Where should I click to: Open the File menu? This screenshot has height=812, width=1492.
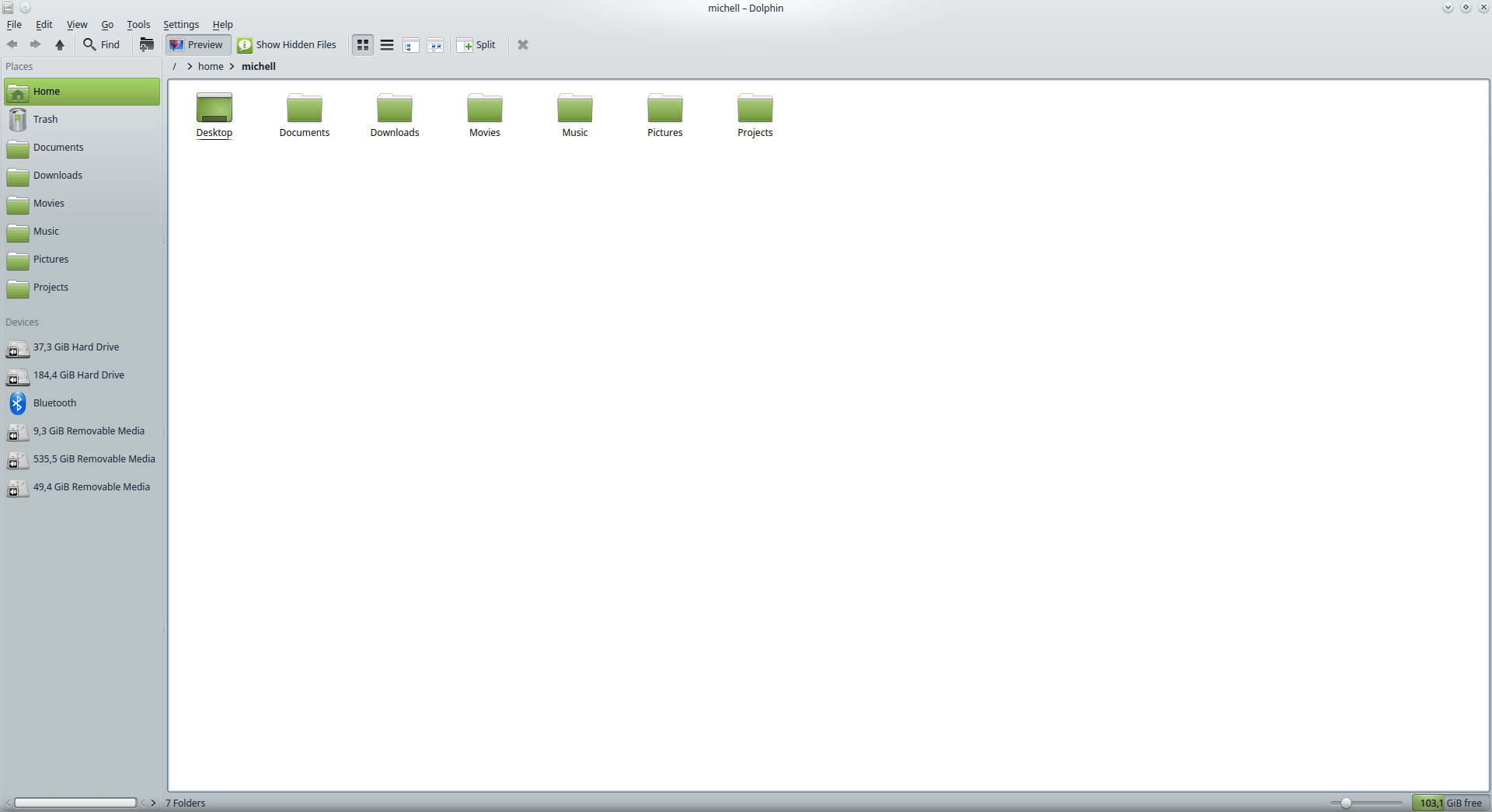click(14, 24)
